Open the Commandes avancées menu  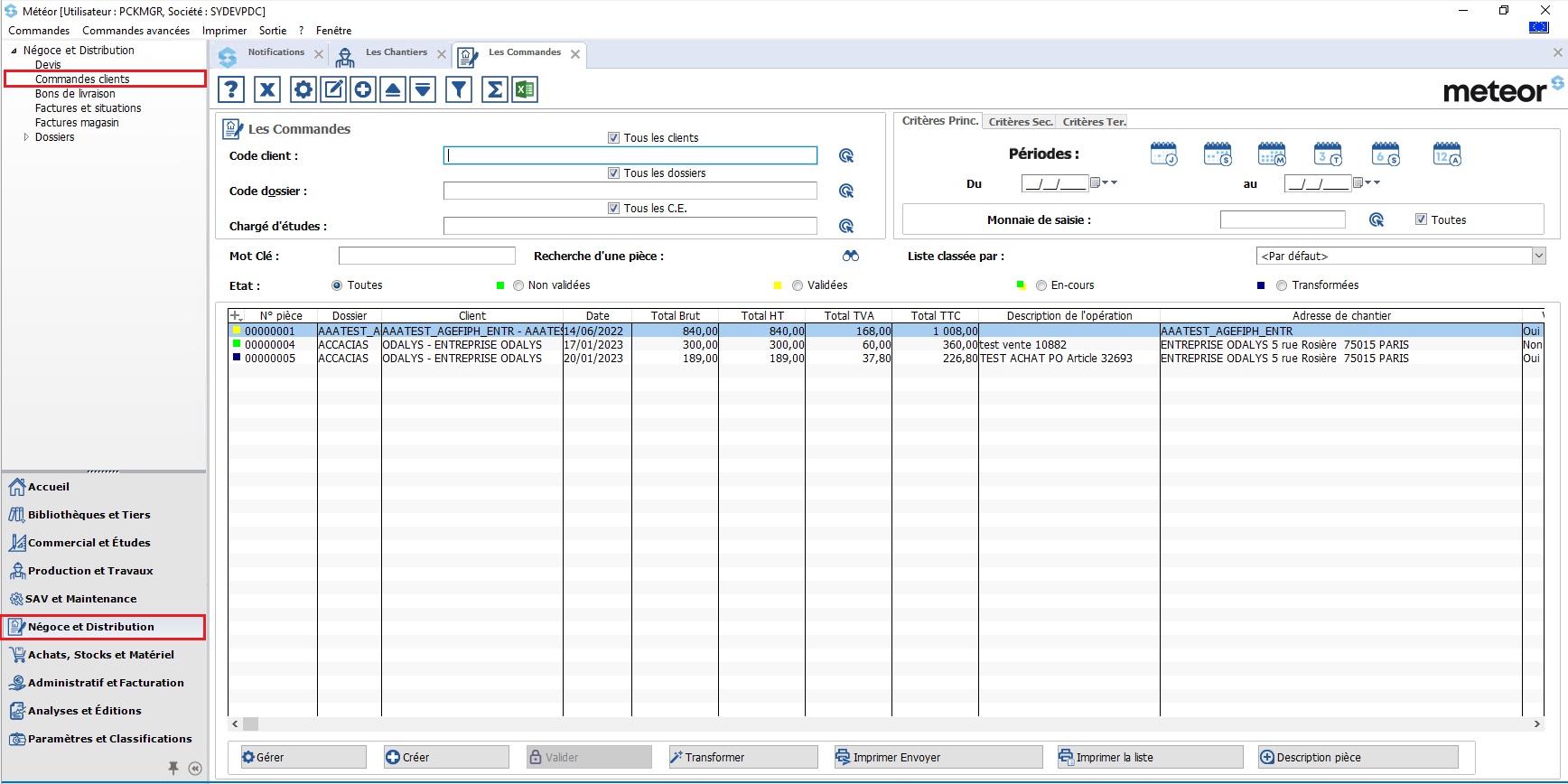pyautogui.click(x=135, y=31)
